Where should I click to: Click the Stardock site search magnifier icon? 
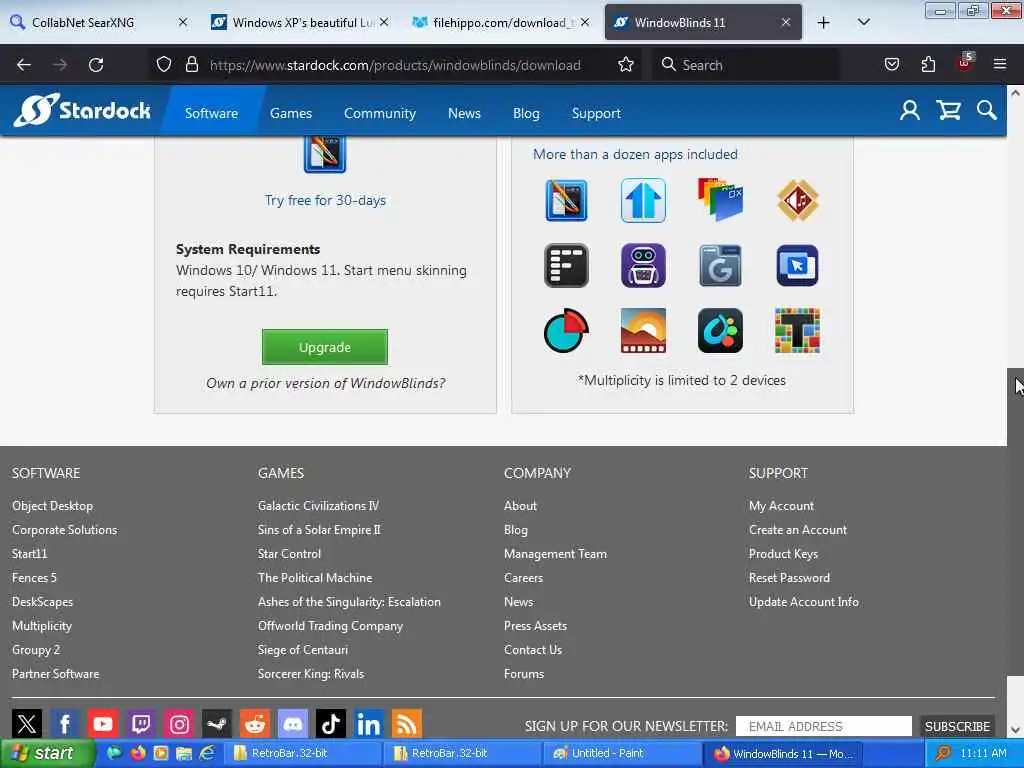[987, 110]
